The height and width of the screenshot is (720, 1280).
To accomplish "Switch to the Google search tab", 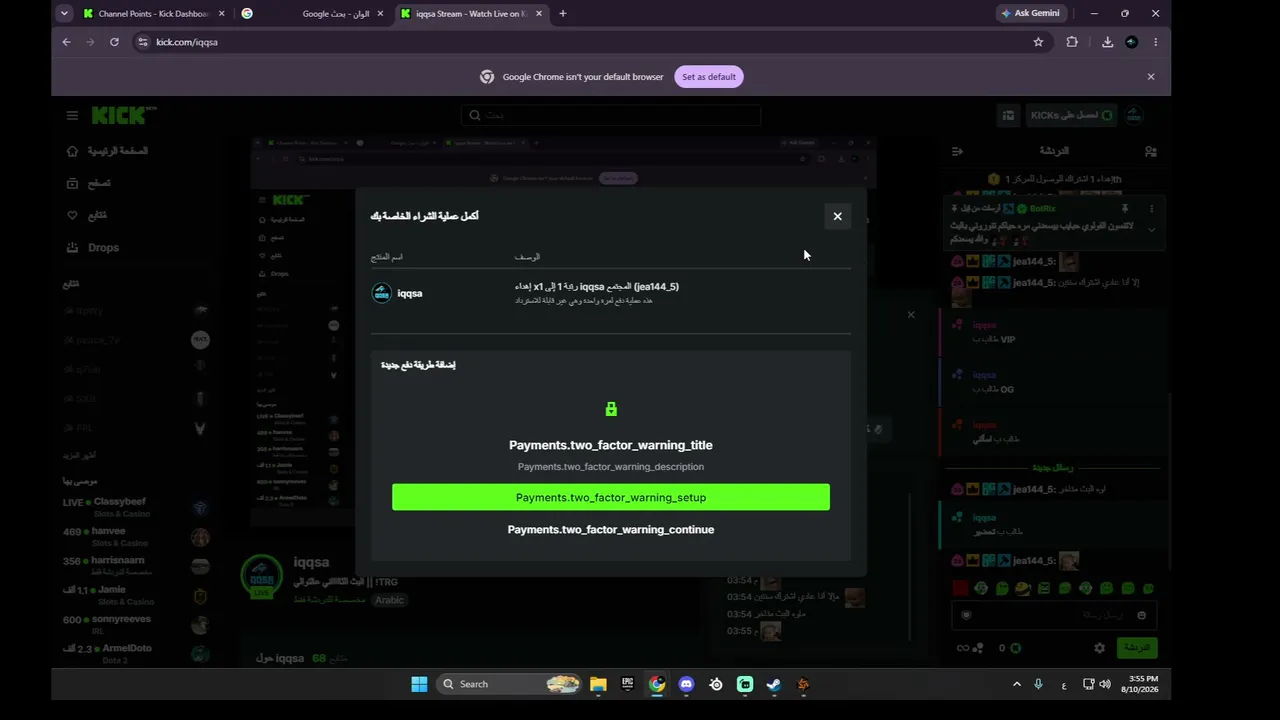I will [312, 13].
